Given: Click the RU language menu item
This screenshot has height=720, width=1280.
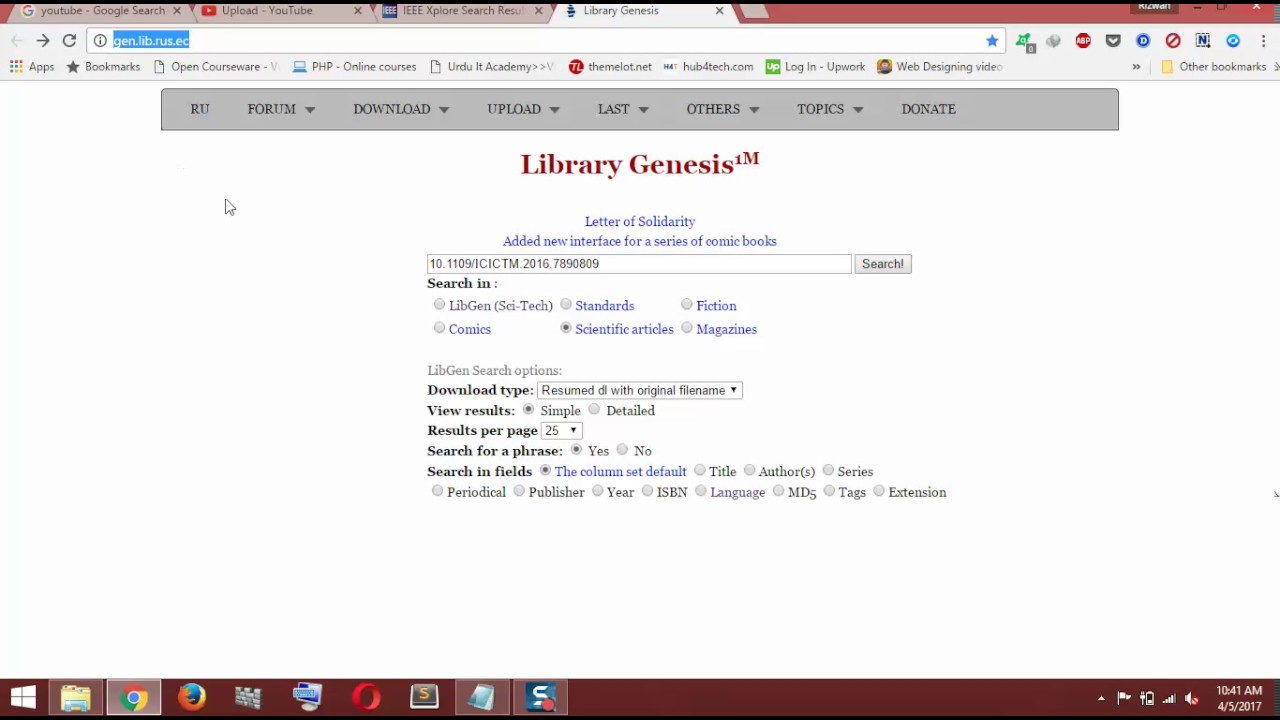Looking at the screenshot, I should click(200, 109).
